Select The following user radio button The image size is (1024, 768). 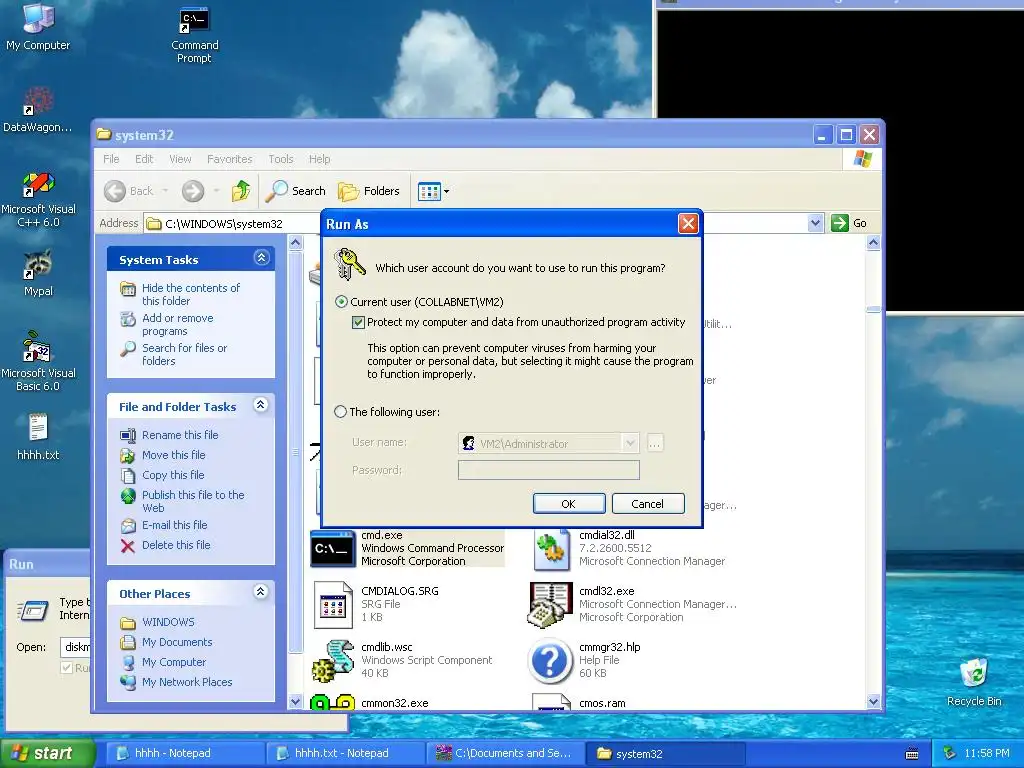point(341,412)
